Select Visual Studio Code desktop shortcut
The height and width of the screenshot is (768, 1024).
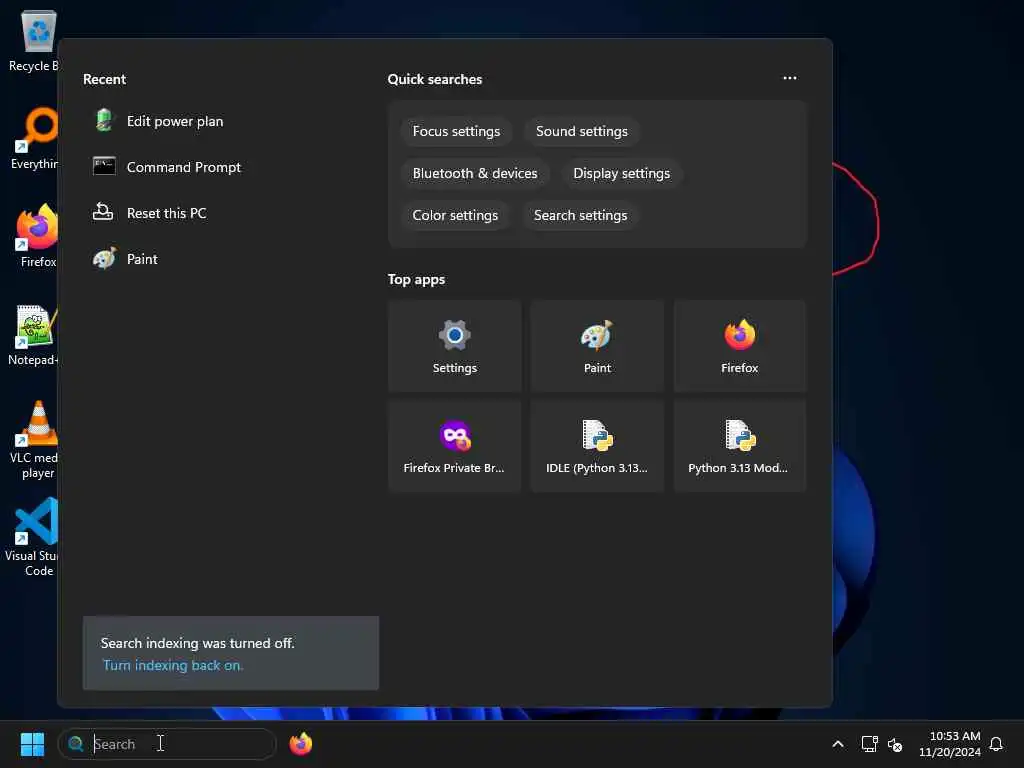click(31, 538)
